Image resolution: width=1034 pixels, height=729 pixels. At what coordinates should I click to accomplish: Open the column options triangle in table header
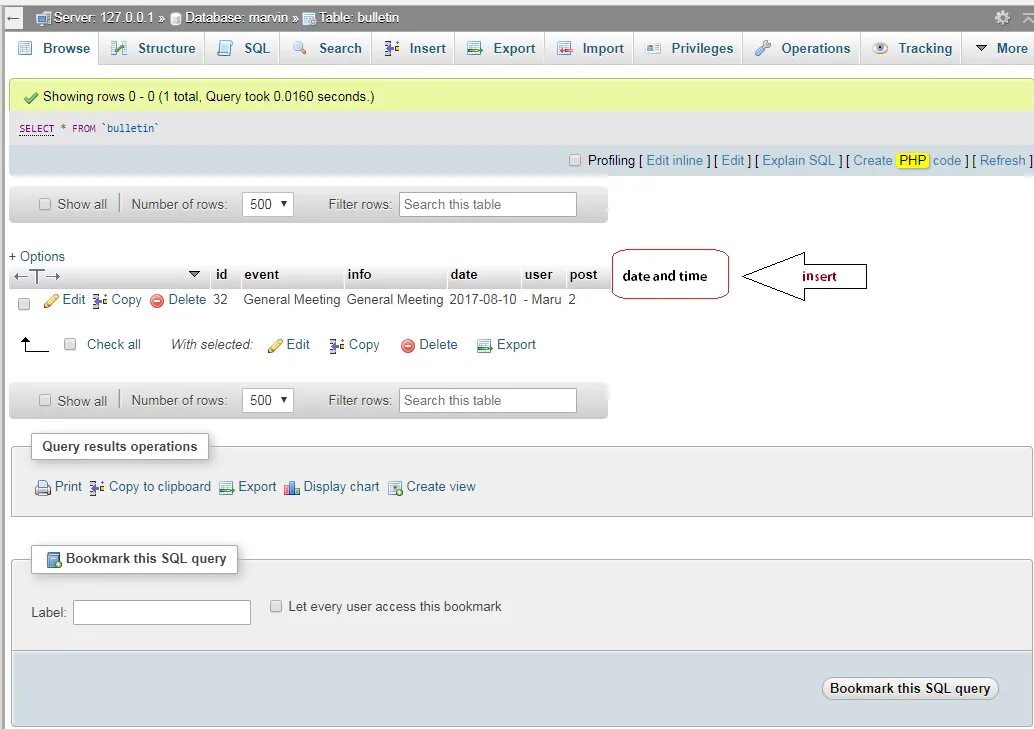click(x=194, y=274)
